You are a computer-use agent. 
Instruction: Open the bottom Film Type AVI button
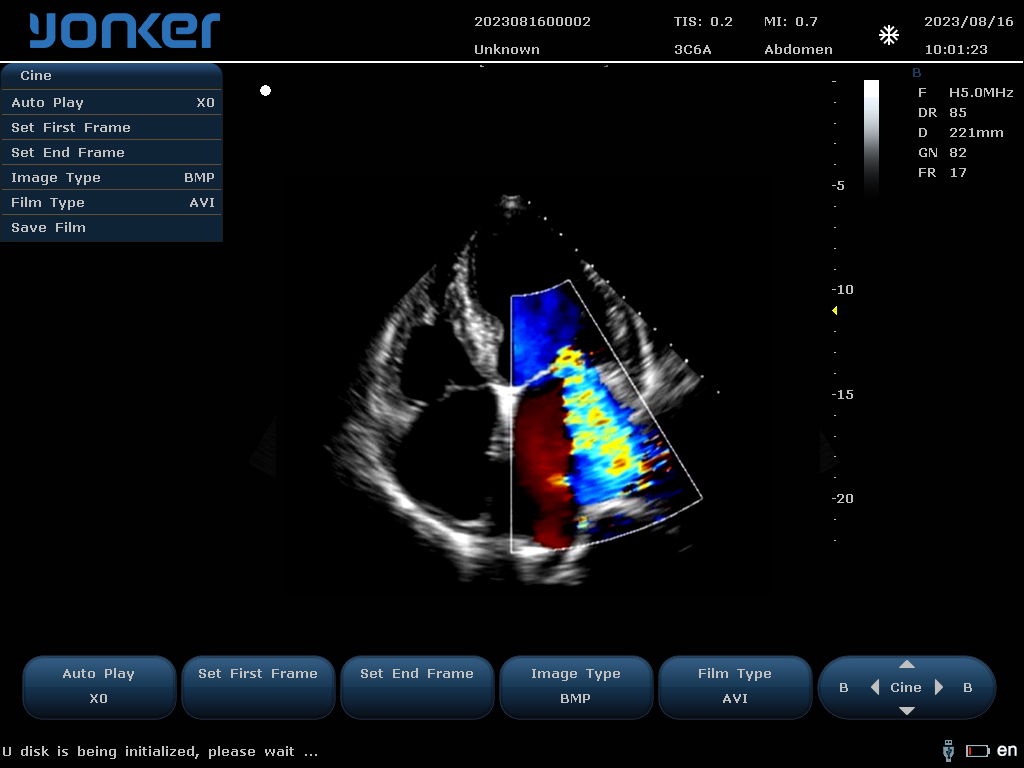(x=735, y=686)
